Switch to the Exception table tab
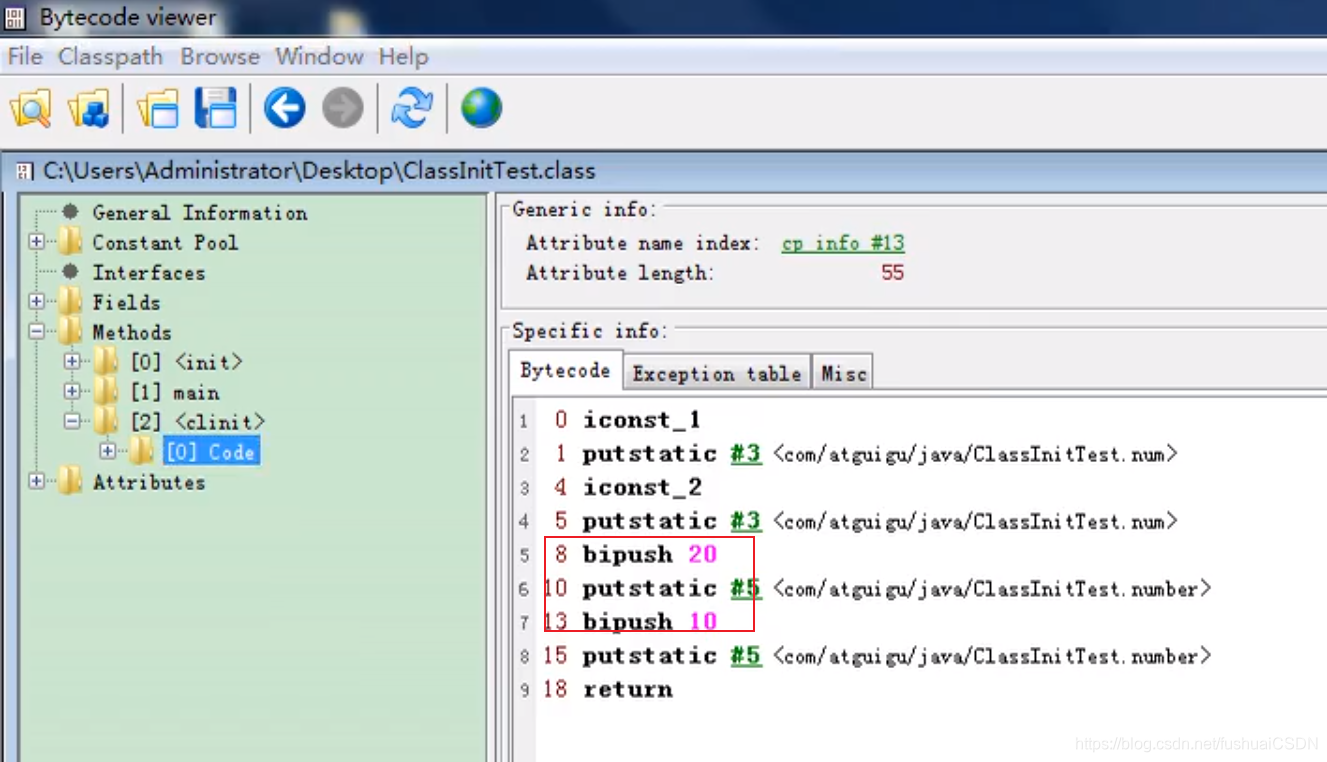 [x=716, y=373]
